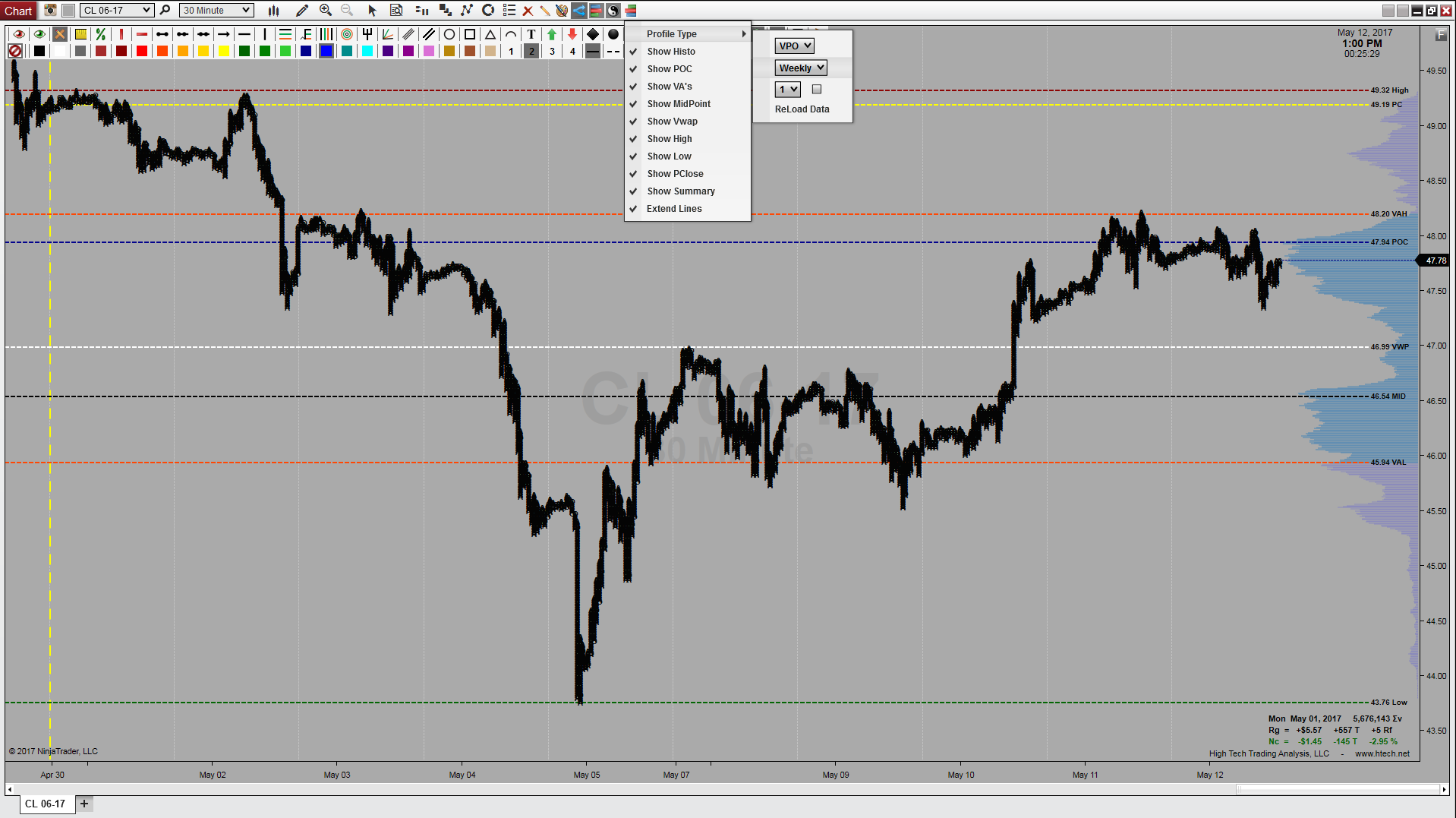
Task: Change the Weekly period dropdown
Action: (800, 67)
